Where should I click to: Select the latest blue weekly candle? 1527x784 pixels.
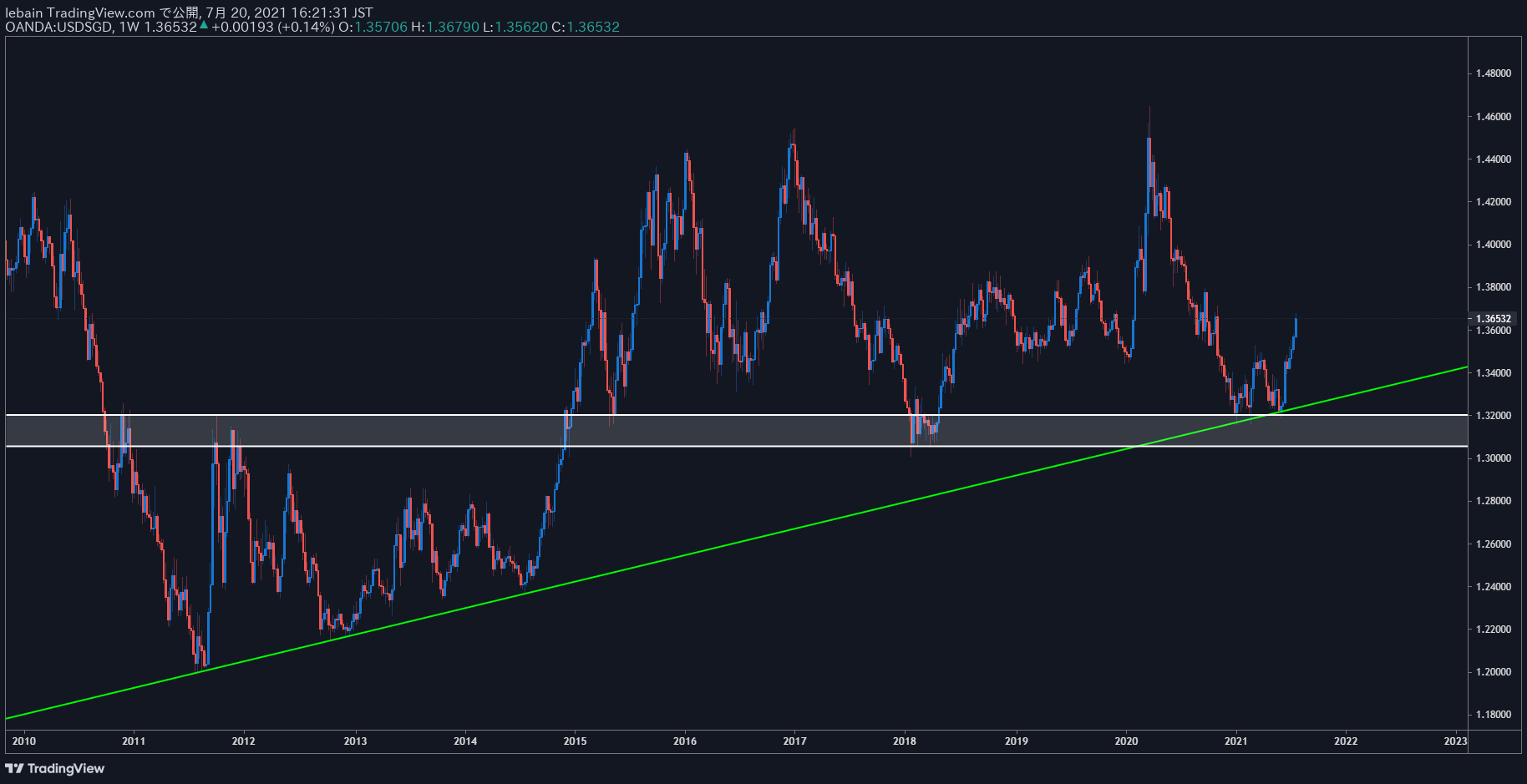pos(1296,326)
